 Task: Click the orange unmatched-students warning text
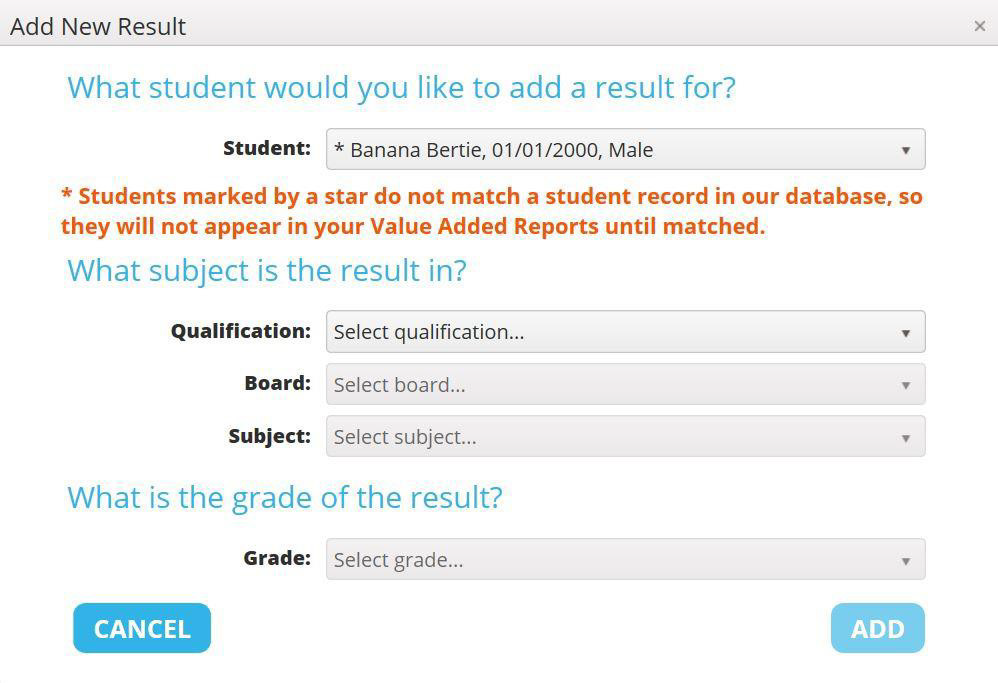pos(491,211)
